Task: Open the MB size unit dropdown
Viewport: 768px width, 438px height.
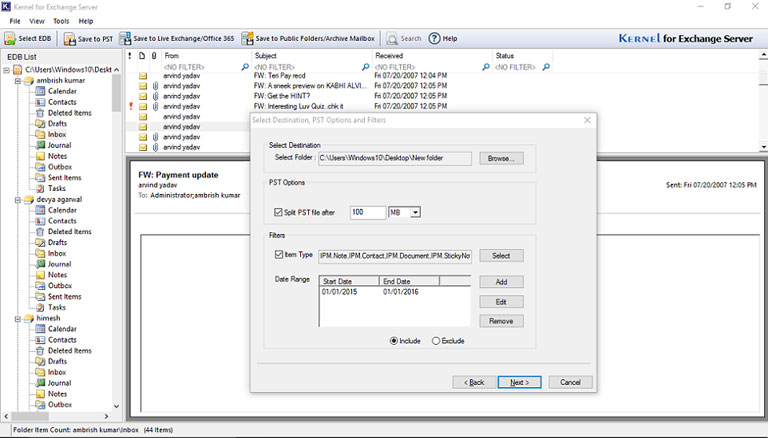Action: pos(415,213)
